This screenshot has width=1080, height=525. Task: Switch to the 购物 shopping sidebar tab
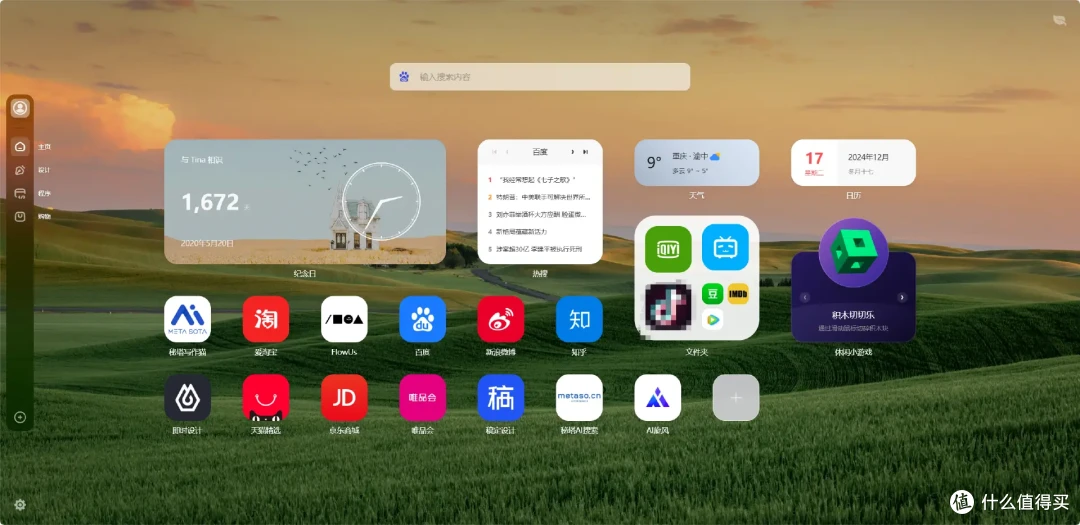(20, 216)
